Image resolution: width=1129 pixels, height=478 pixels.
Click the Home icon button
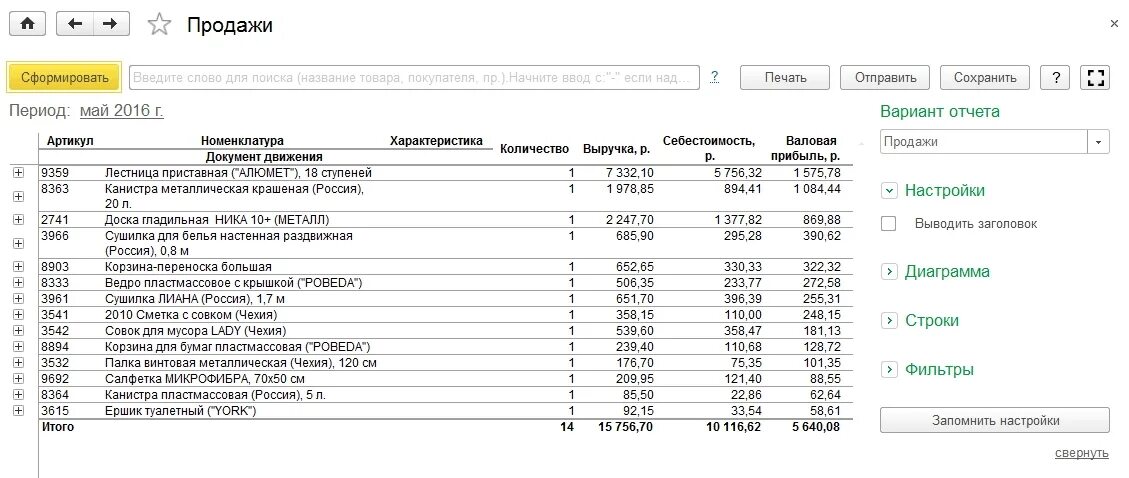point(27,24)
